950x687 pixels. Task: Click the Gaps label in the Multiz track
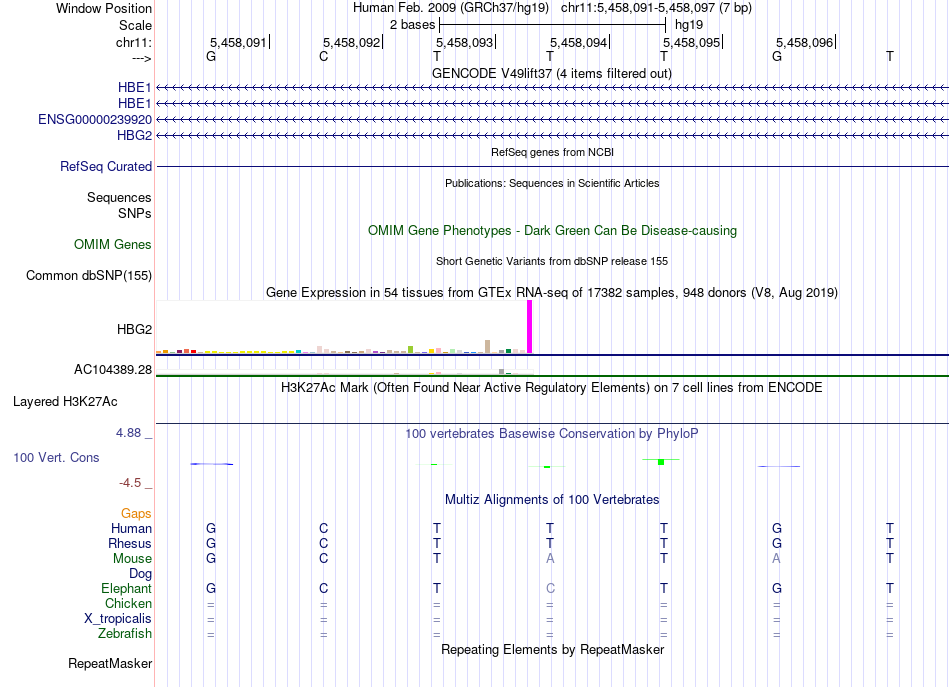coord(136,514)
